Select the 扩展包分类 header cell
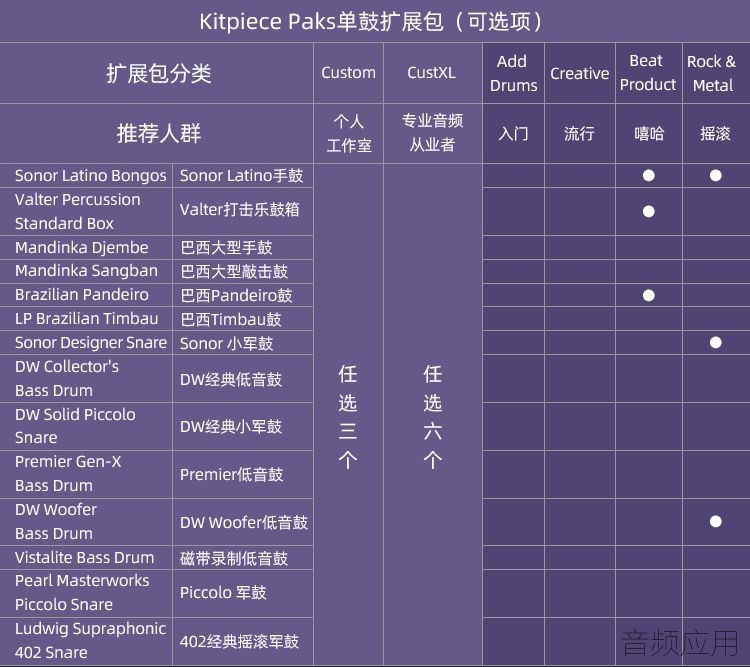This screenshot has height=667, width=750. point(157,73)
